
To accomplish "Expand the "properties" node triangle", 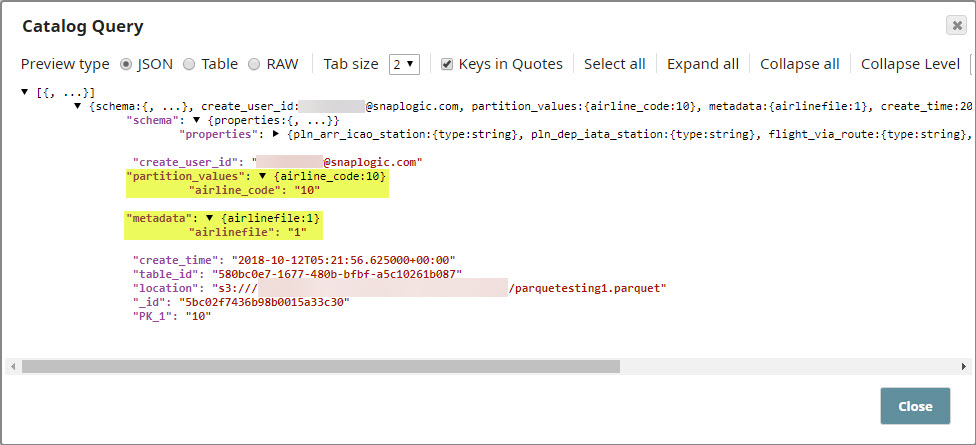I will point(275,133).
